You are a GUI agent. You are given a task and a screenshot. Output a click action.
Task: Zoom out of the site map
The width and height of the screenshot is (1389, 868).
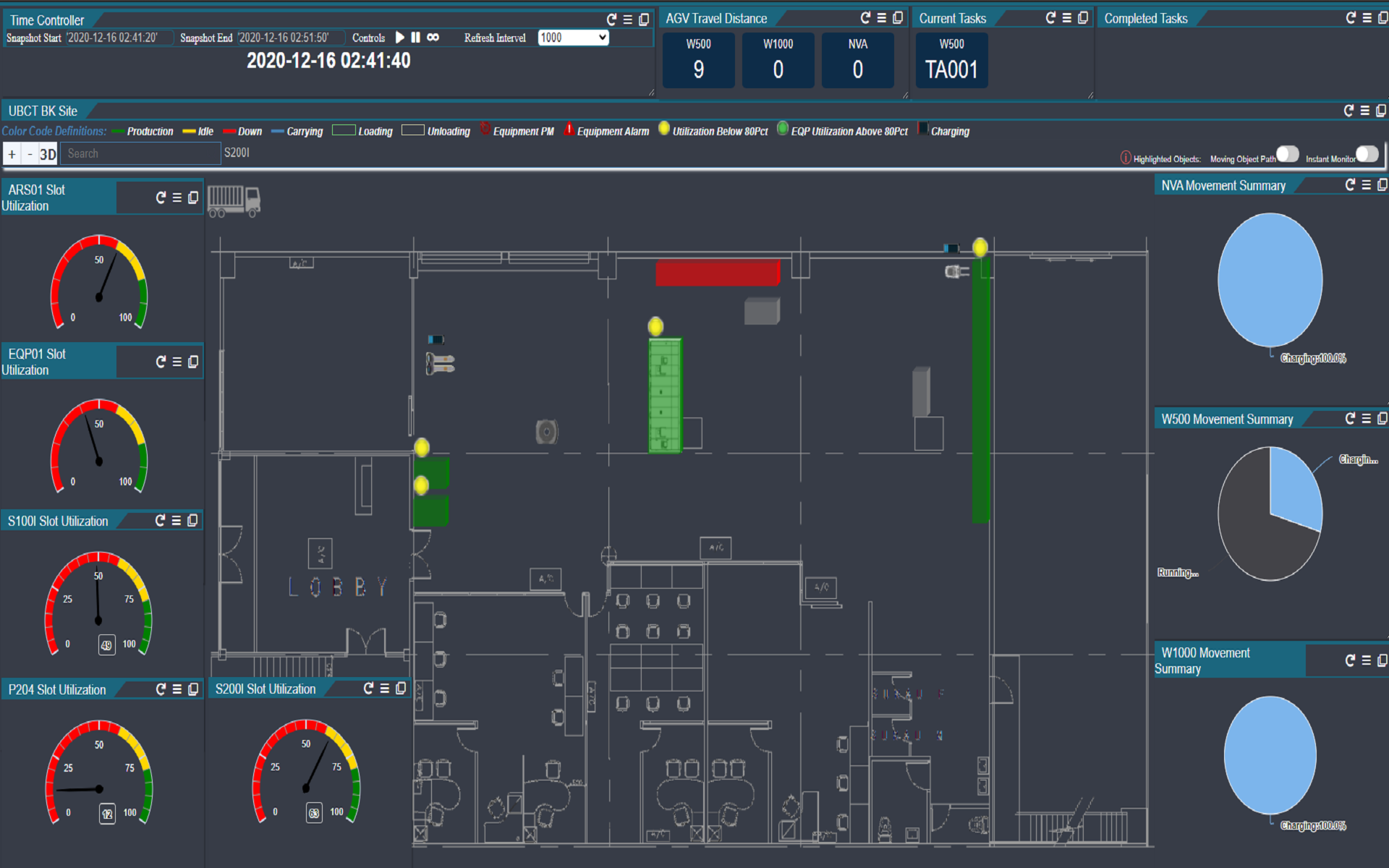coord(30,154)
